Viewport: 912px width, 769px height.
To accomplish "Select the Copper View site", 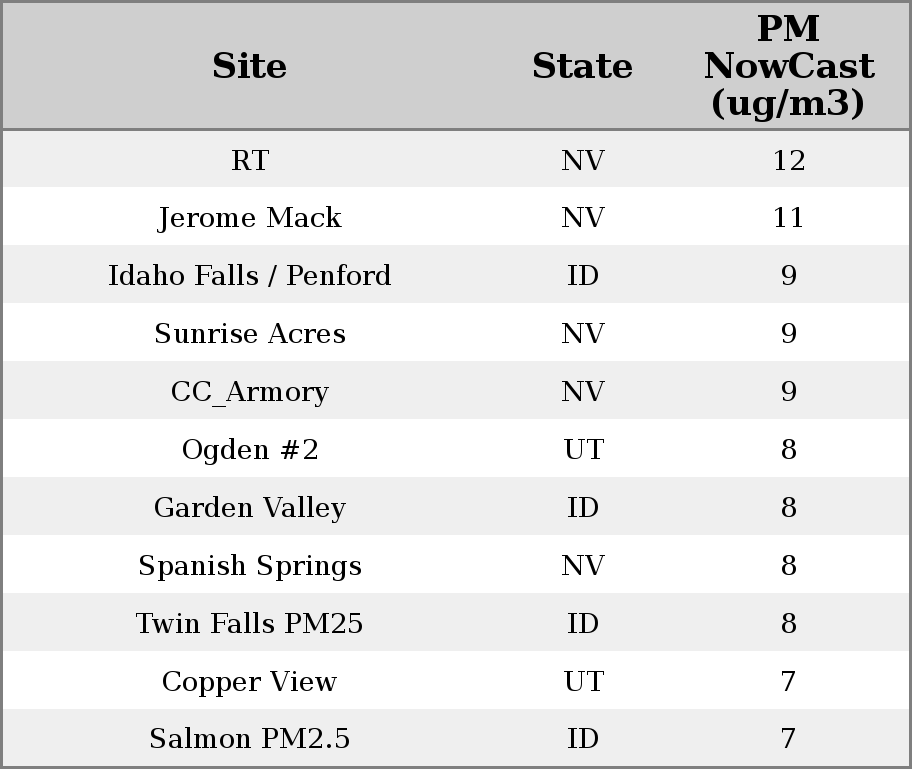I will point(249,682).
